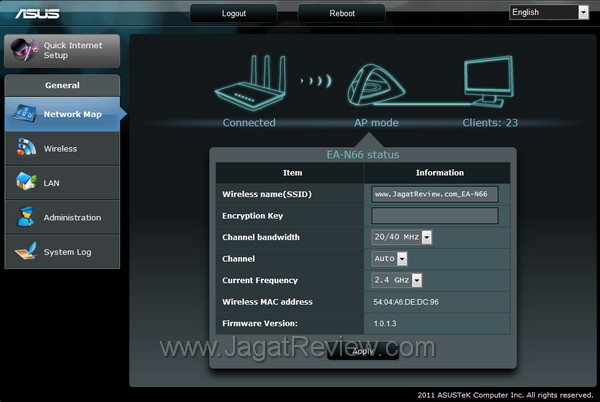Viewport: 600px width, 402px height.
Task: Open the Quick Internet Setup wizard
Action: click(x=62, y=50)
